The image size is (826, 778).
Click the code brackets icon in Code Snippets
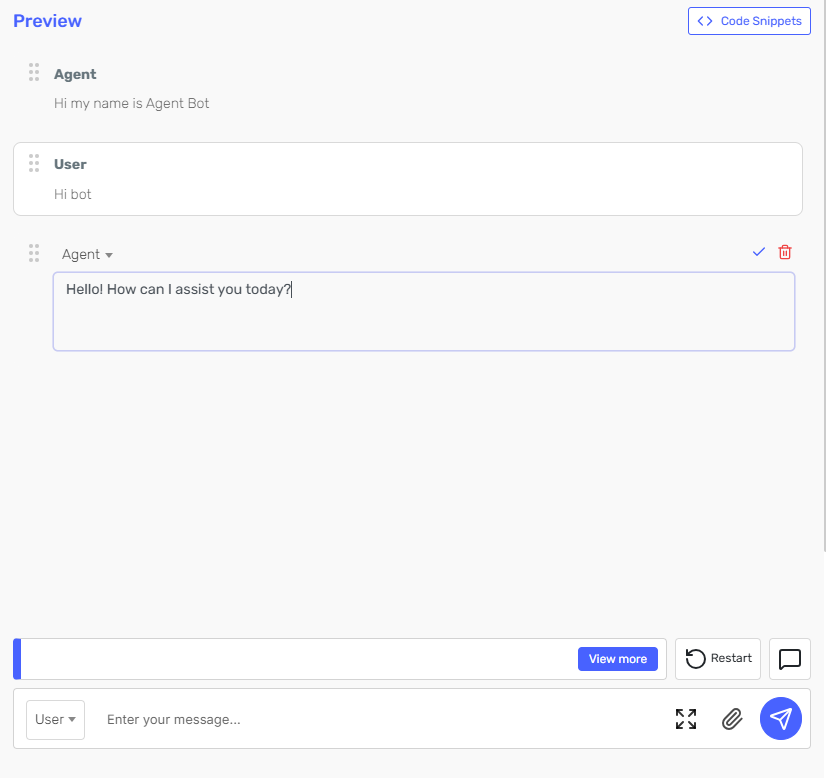tap(704, 21)
